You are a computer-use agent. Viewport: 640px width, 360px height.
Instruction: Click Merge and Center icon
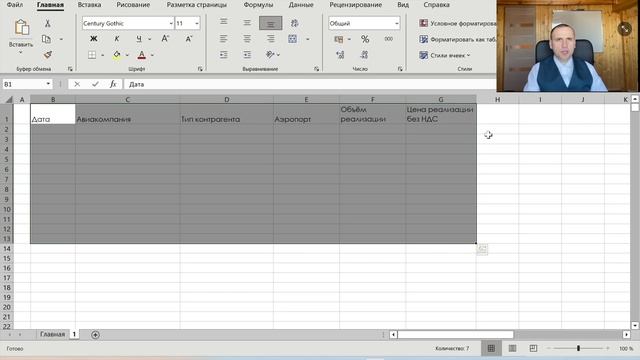[293, 39]
